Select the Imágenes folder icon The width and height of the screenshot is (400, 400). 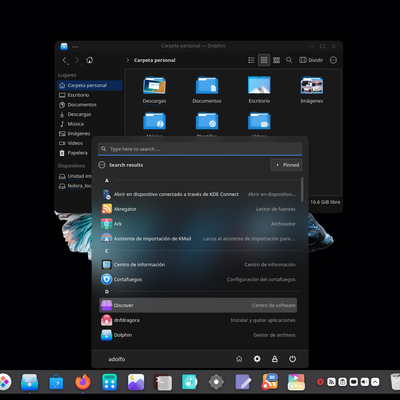(x=312, y=85)
